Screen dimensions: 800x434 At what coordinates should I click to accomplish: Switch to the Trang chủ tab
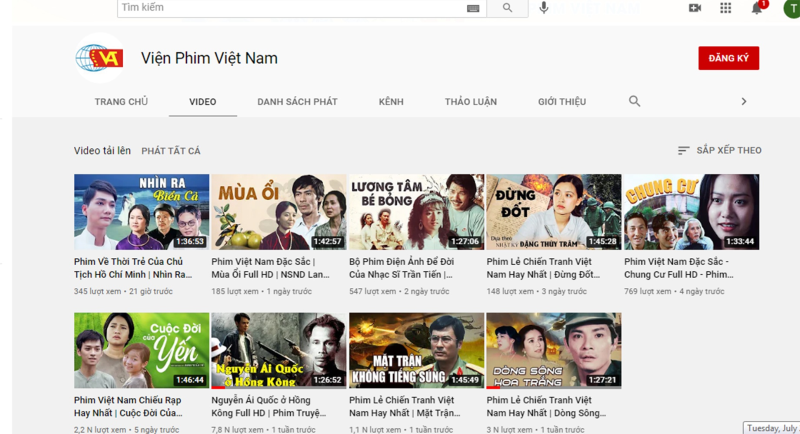[x=121, y=102]
